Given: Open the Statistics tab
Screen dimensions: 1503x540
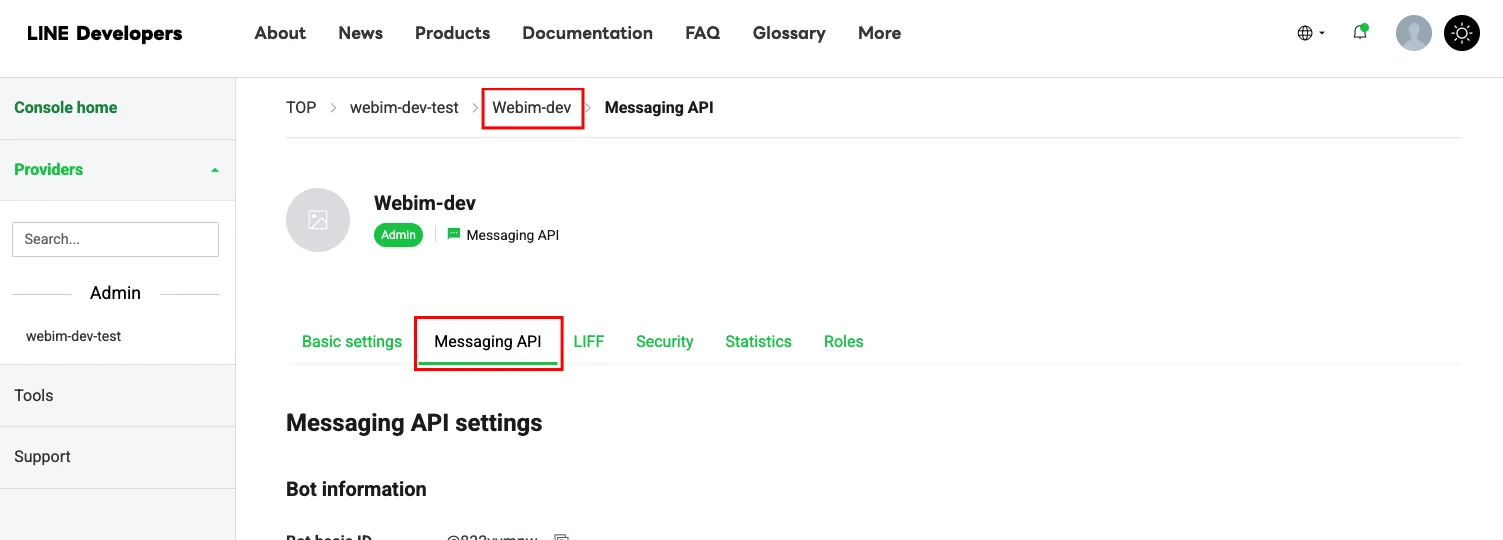Looking at the screenshot, I should pos(759,341).
